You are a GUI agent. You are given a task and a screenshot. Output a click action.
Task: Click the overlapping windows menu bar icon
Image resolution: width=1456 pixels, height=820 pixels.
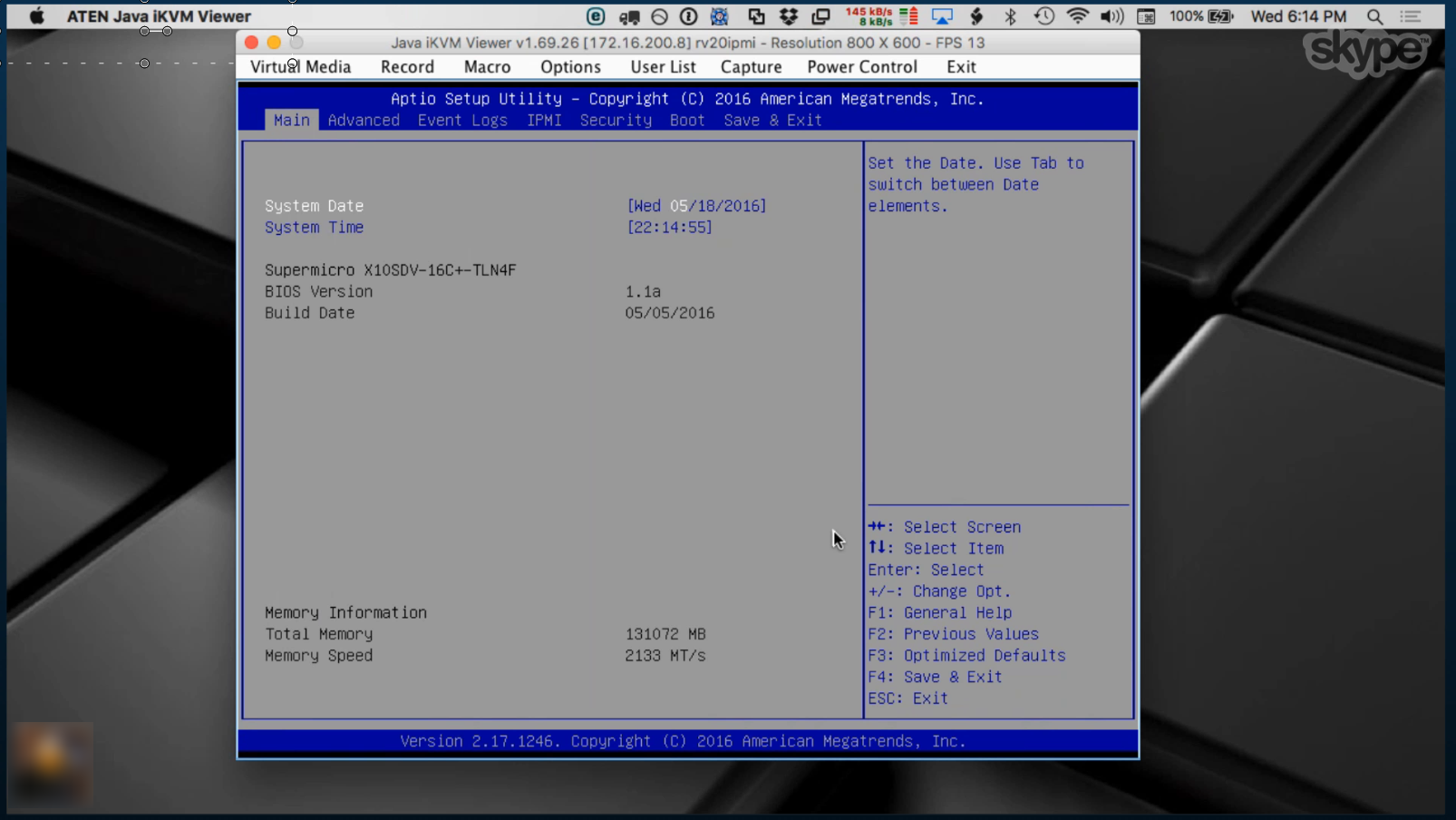[x=820, y=16]
